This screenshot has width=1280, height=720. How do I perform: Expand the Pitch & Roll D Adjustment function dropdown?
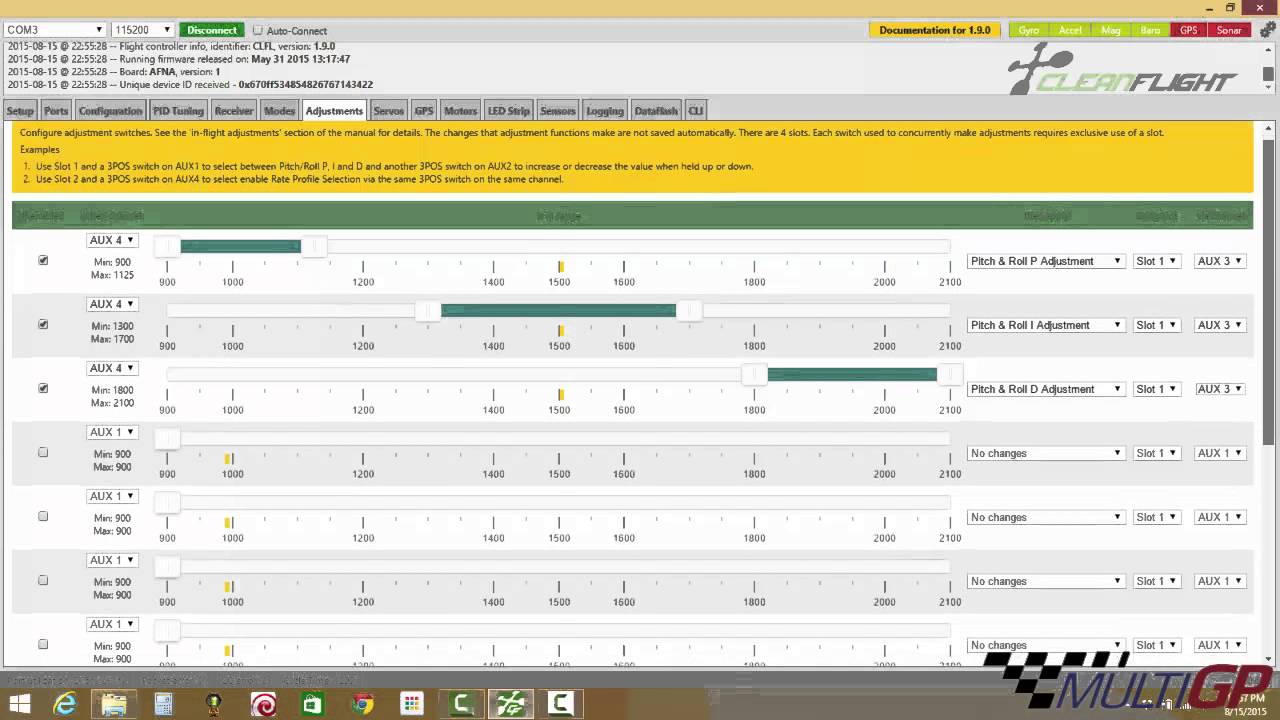(x=1046, y=389)
